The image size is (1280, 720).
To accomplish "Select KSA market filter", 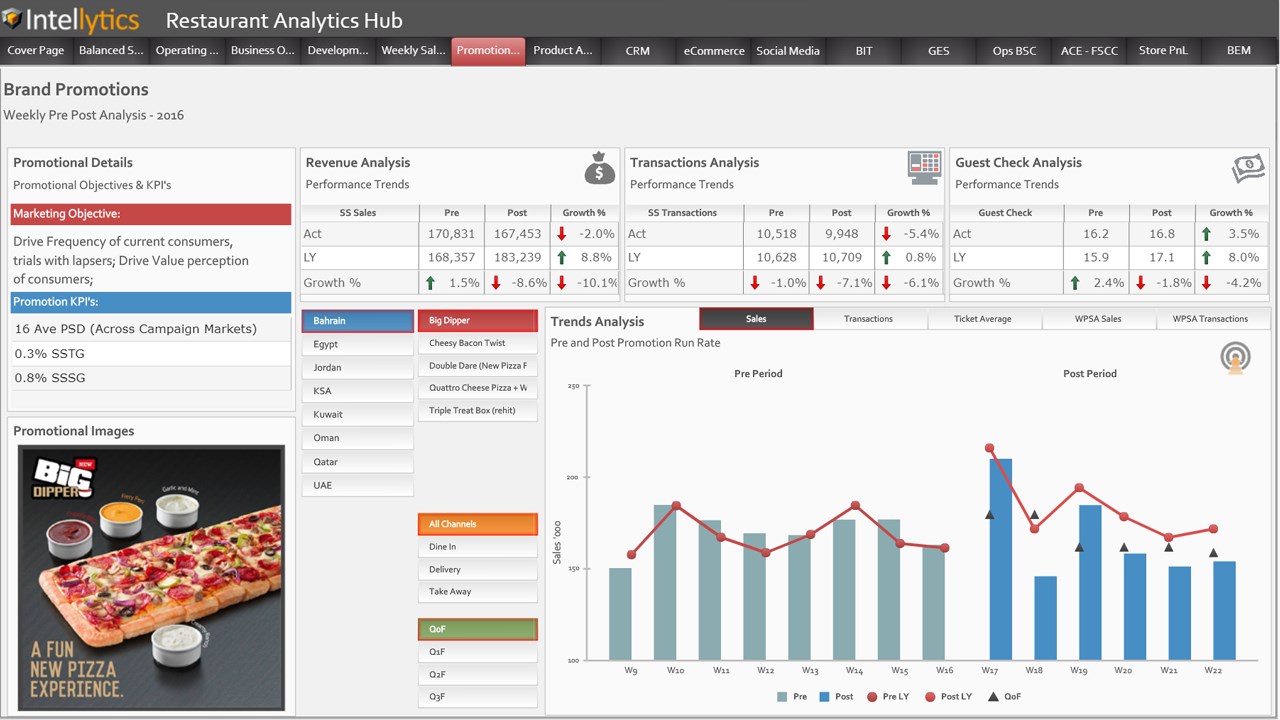I will (x=357, y=391).
